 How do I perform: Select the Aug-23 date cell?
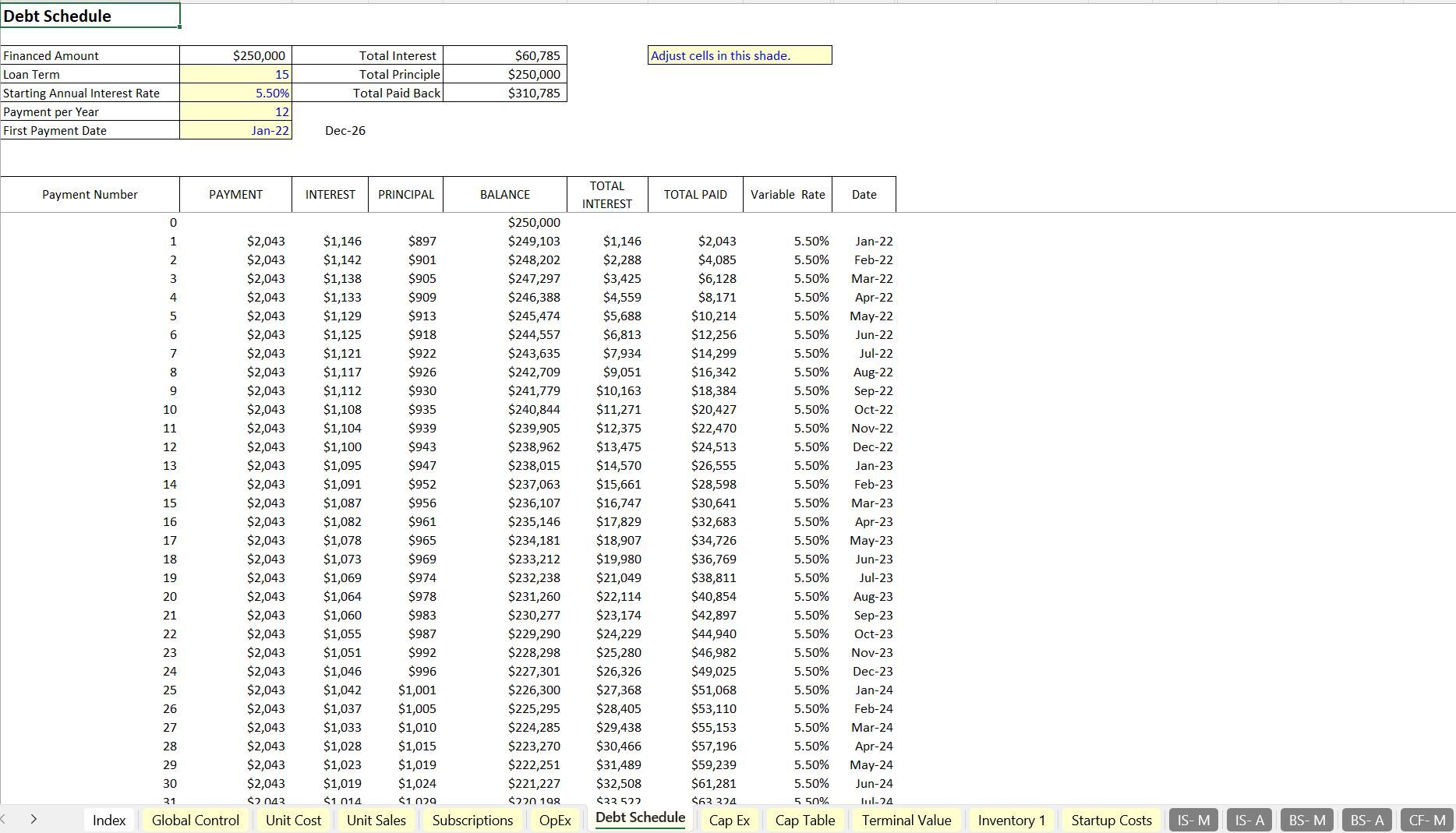[x=864, y=596]
